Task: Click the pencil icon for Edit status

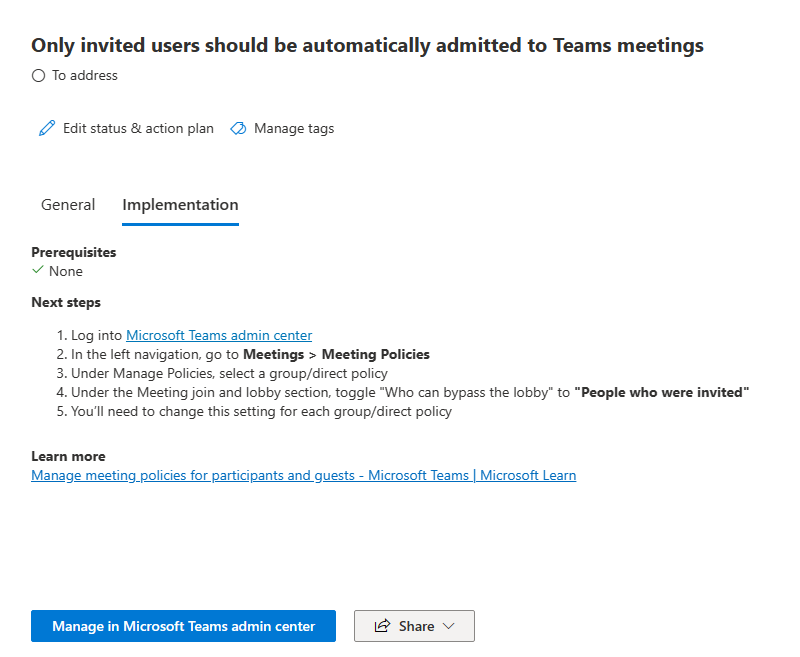Action: click(47, 129)
